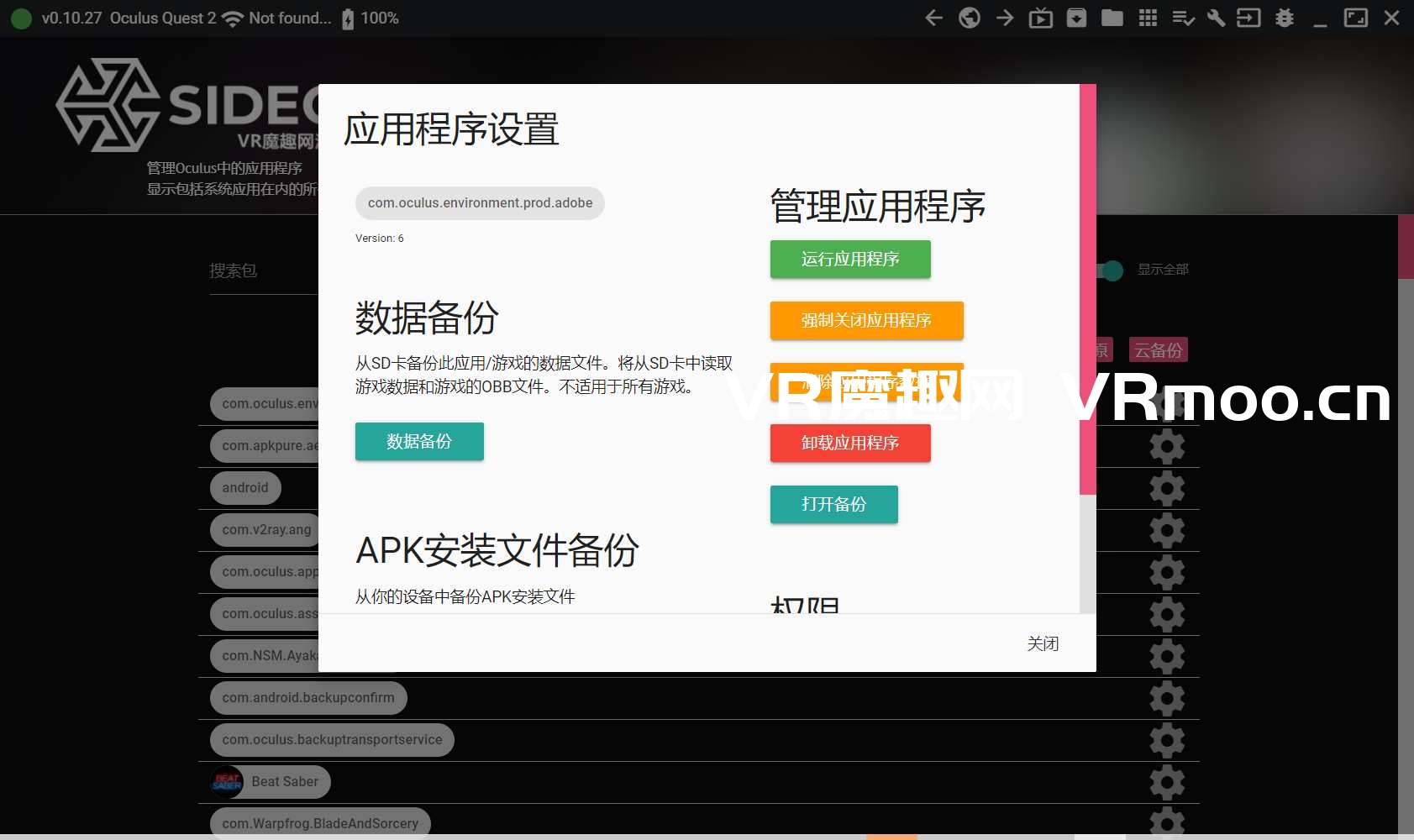Viewport: 1414px width, 840px height.
Task: Open the TV streaming icon
Action: [x=1040, y=18]
